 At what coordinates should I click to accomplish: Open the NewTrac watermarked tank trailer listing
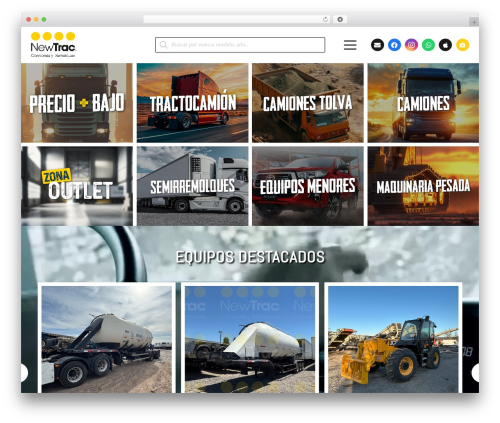250,339
